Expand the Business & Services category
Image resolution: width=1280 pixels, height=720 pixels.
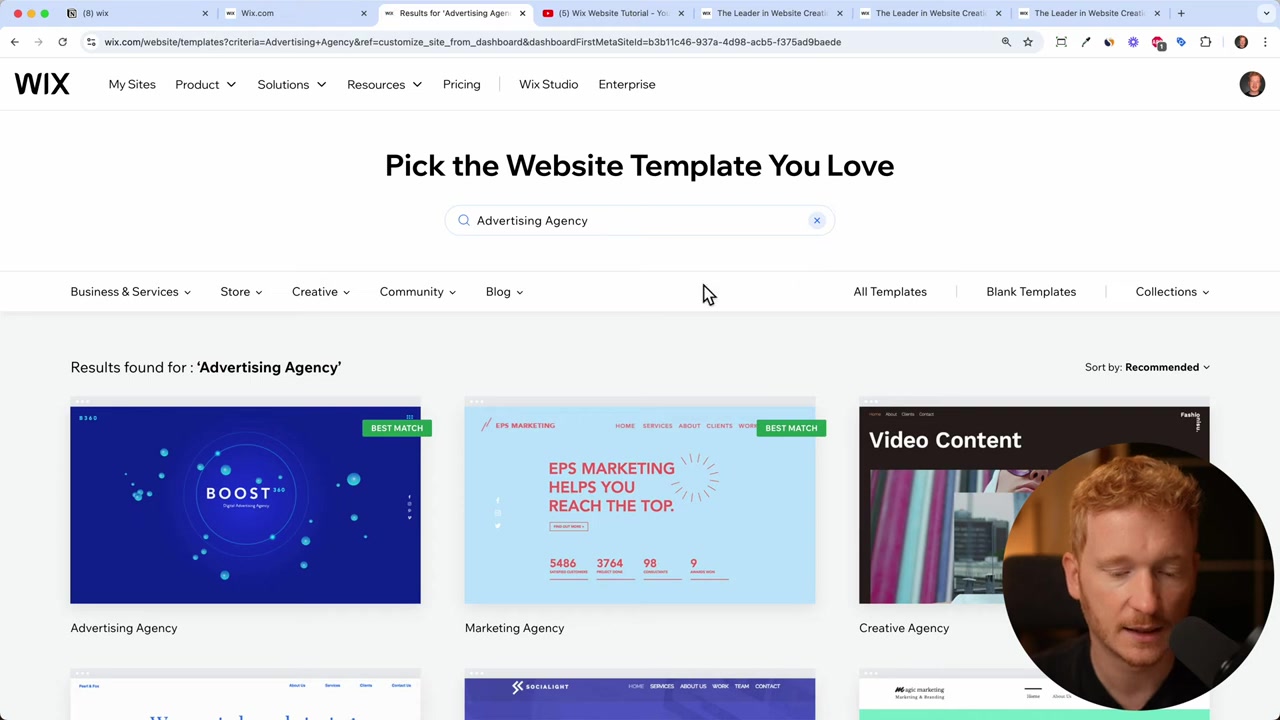tap(130, 292)
